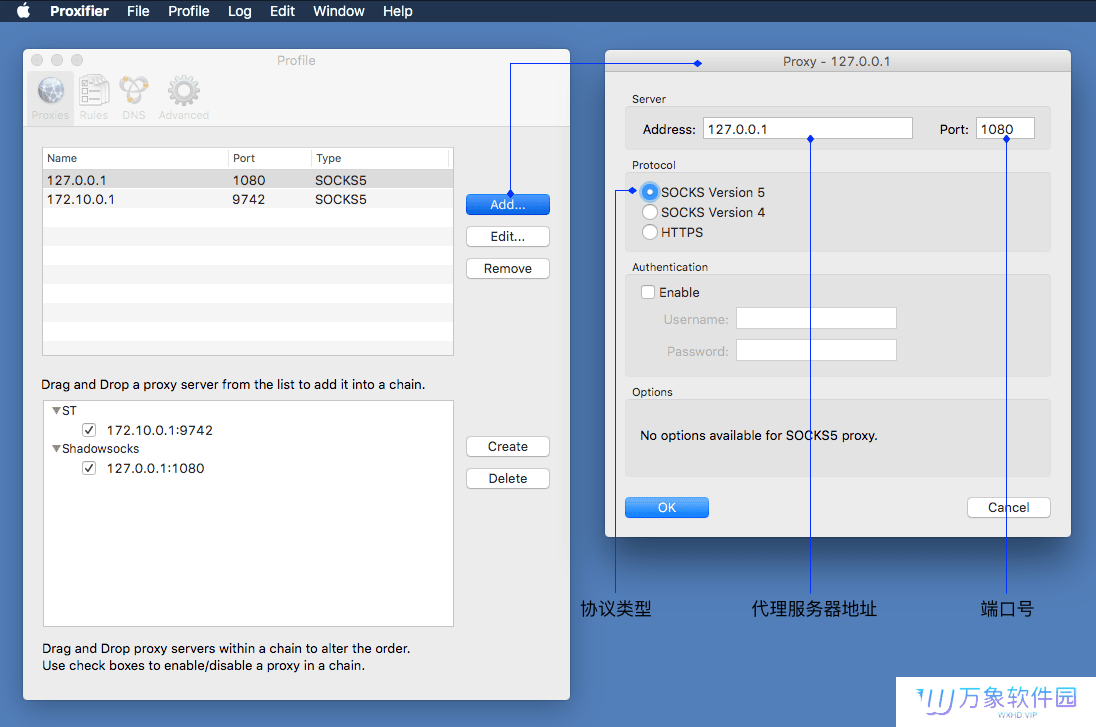Image resolution: width=1096 pixels, height=727 pixels.
Task: Select the 172.10.0.1 proxy row
Action: 247,199
